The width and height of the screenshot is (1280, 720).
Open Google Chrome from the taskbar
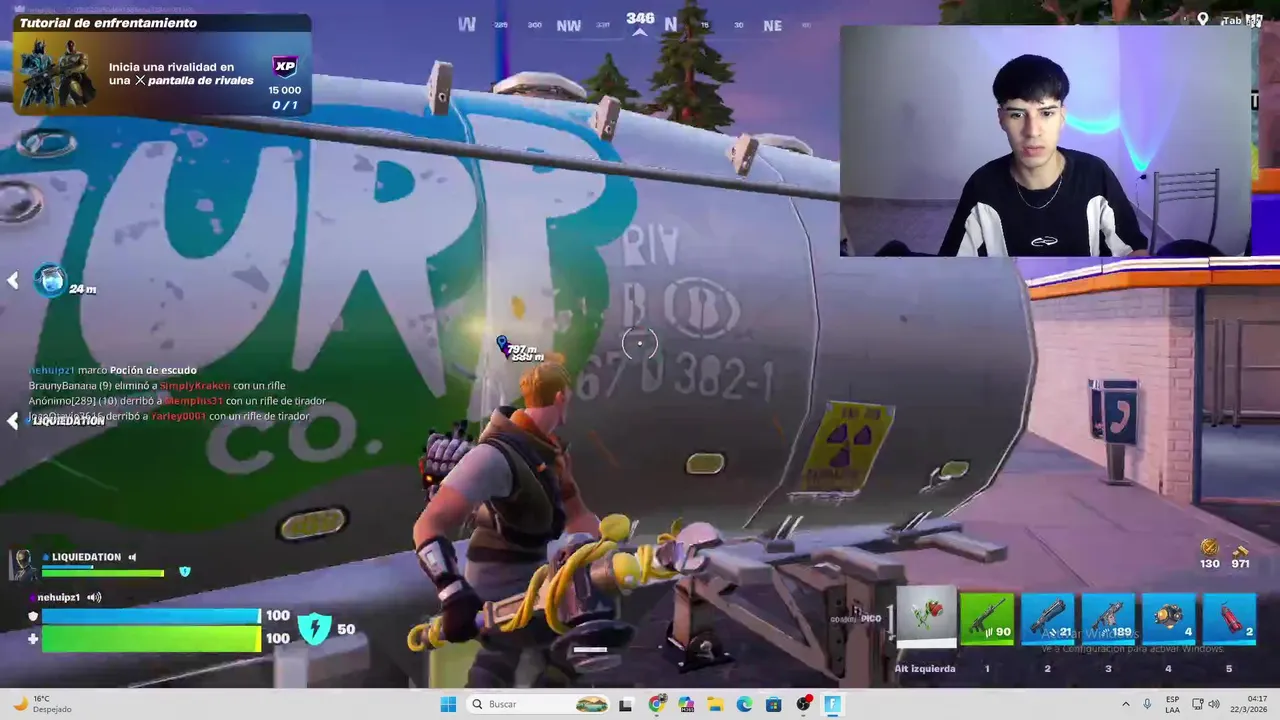(656, 704)
